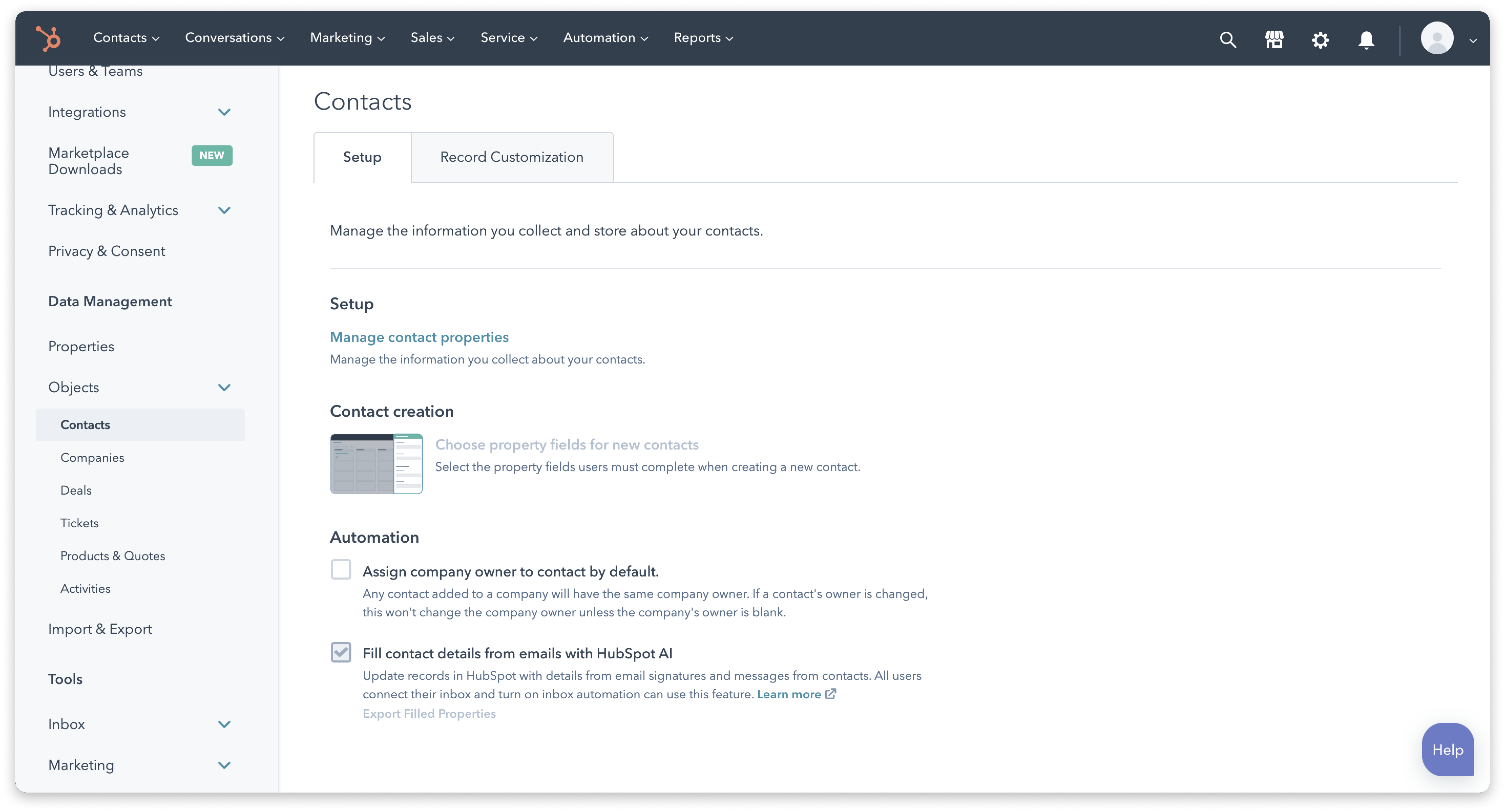Uncheck Fill contact details with HubSpot AI
The image size is (1505, 812).
click(x=341, y=652)
